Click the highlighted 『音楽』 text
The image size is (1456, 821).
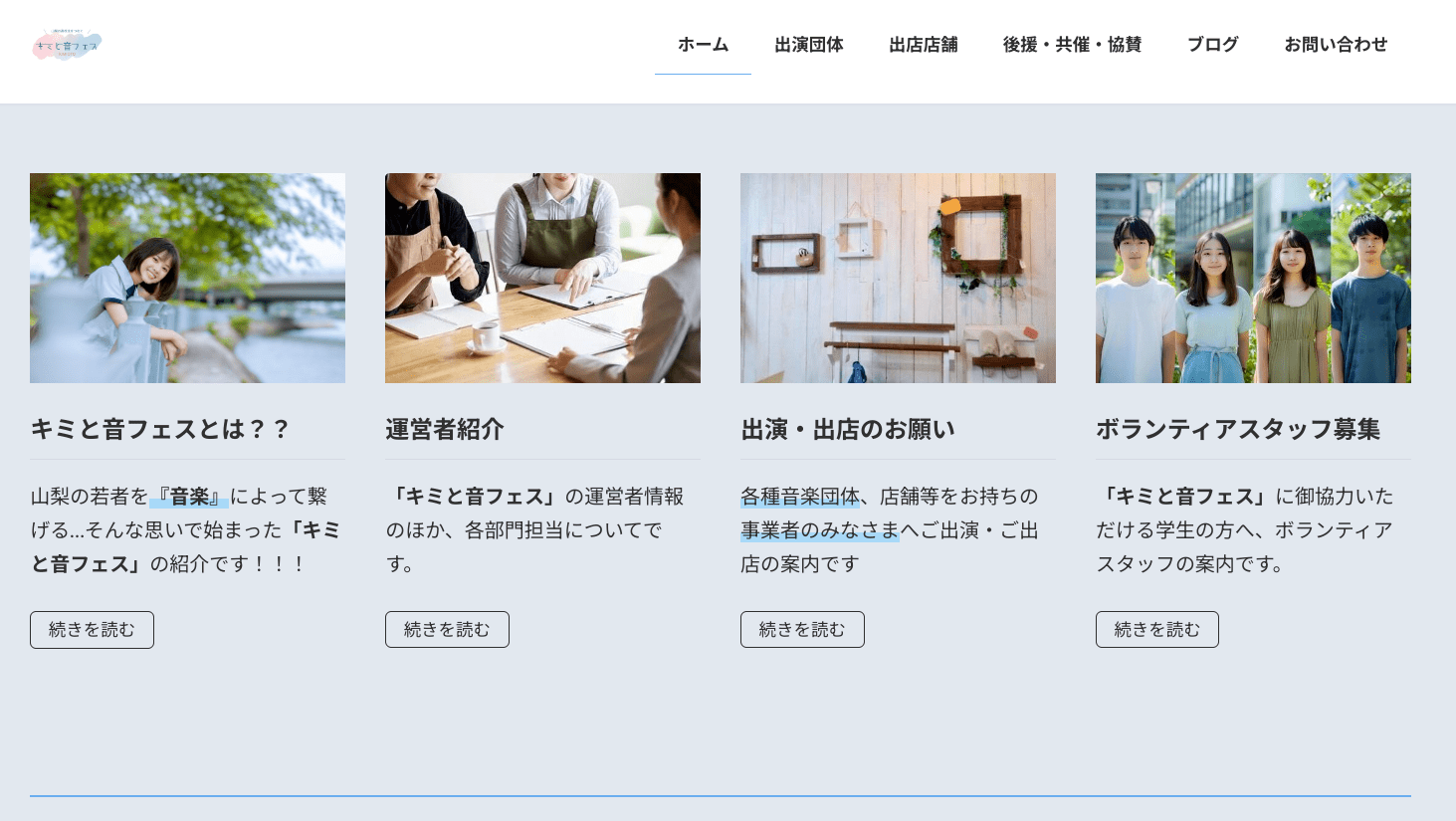(x=189, y=497)
